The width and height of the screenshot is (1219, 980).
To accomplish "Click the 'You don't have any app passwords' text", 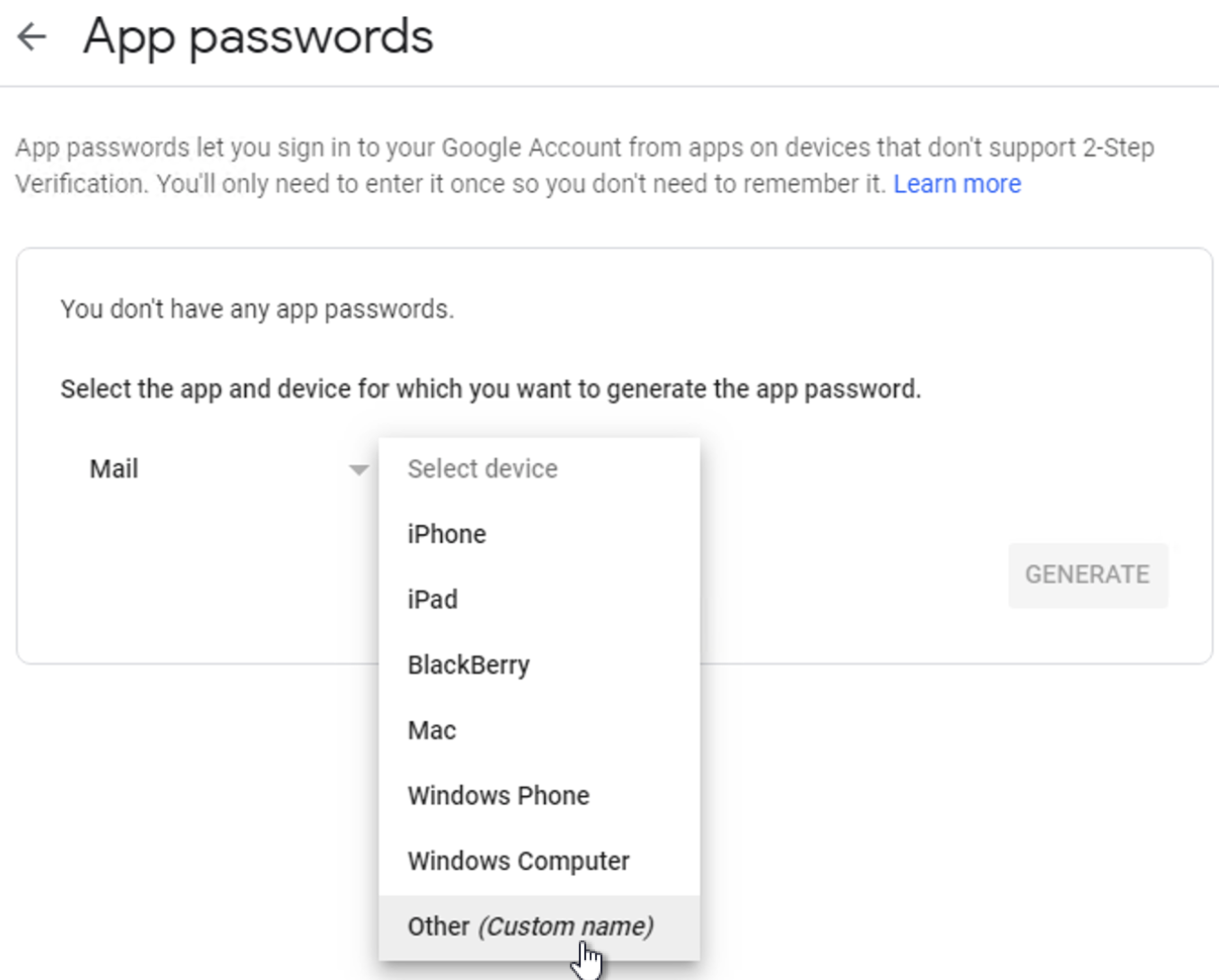I will coord(257,309).
